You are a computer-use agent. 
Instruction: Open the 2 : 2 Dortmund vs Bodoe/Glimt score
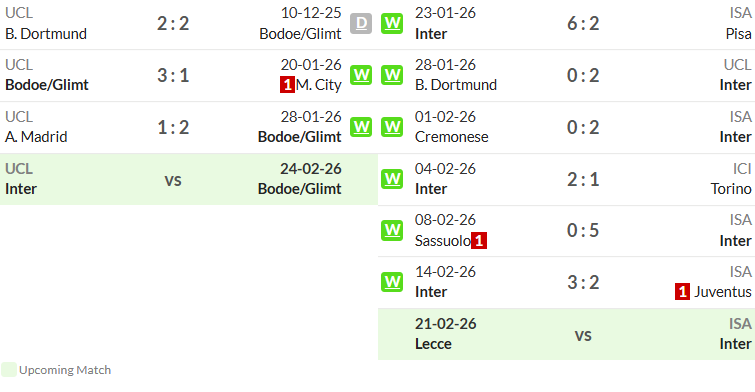click(173, 24)
